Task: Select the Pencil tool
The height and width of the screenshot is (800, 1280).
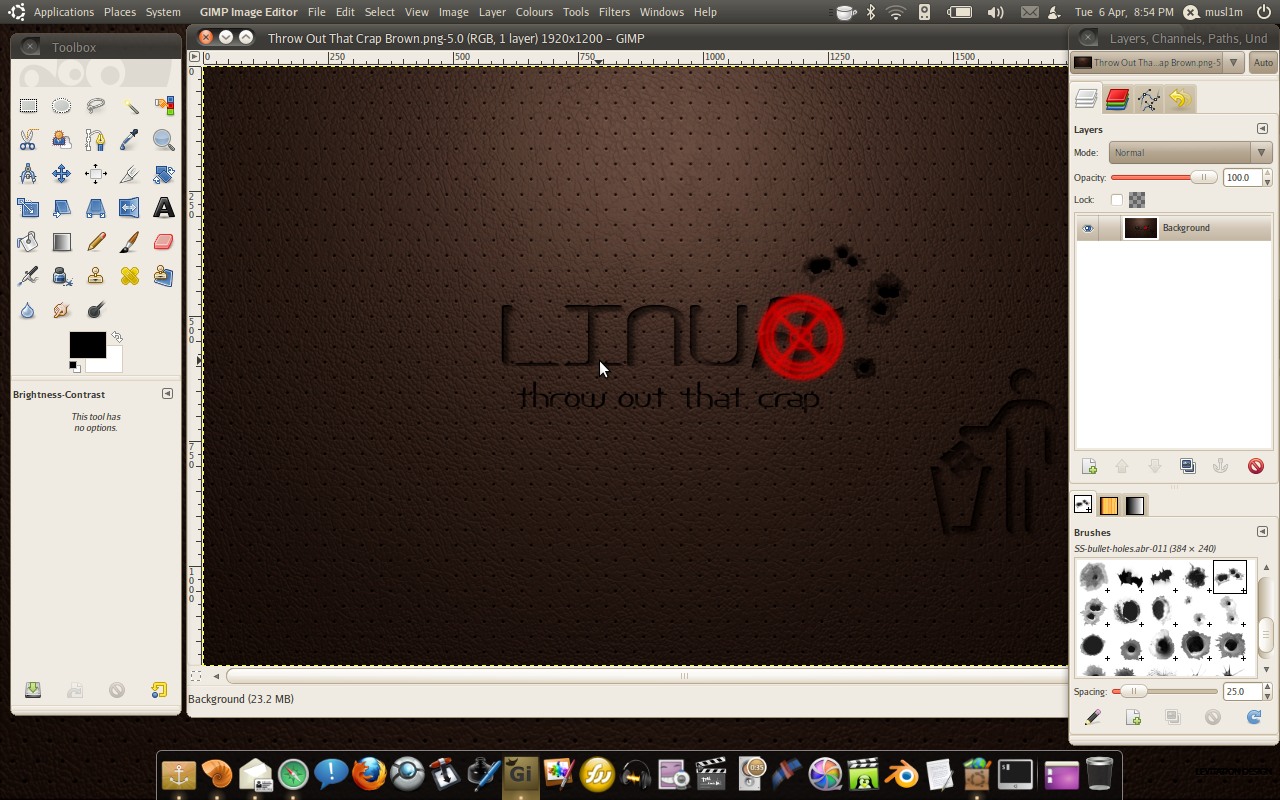Action: pyautogui.click(x=96, y=242)
